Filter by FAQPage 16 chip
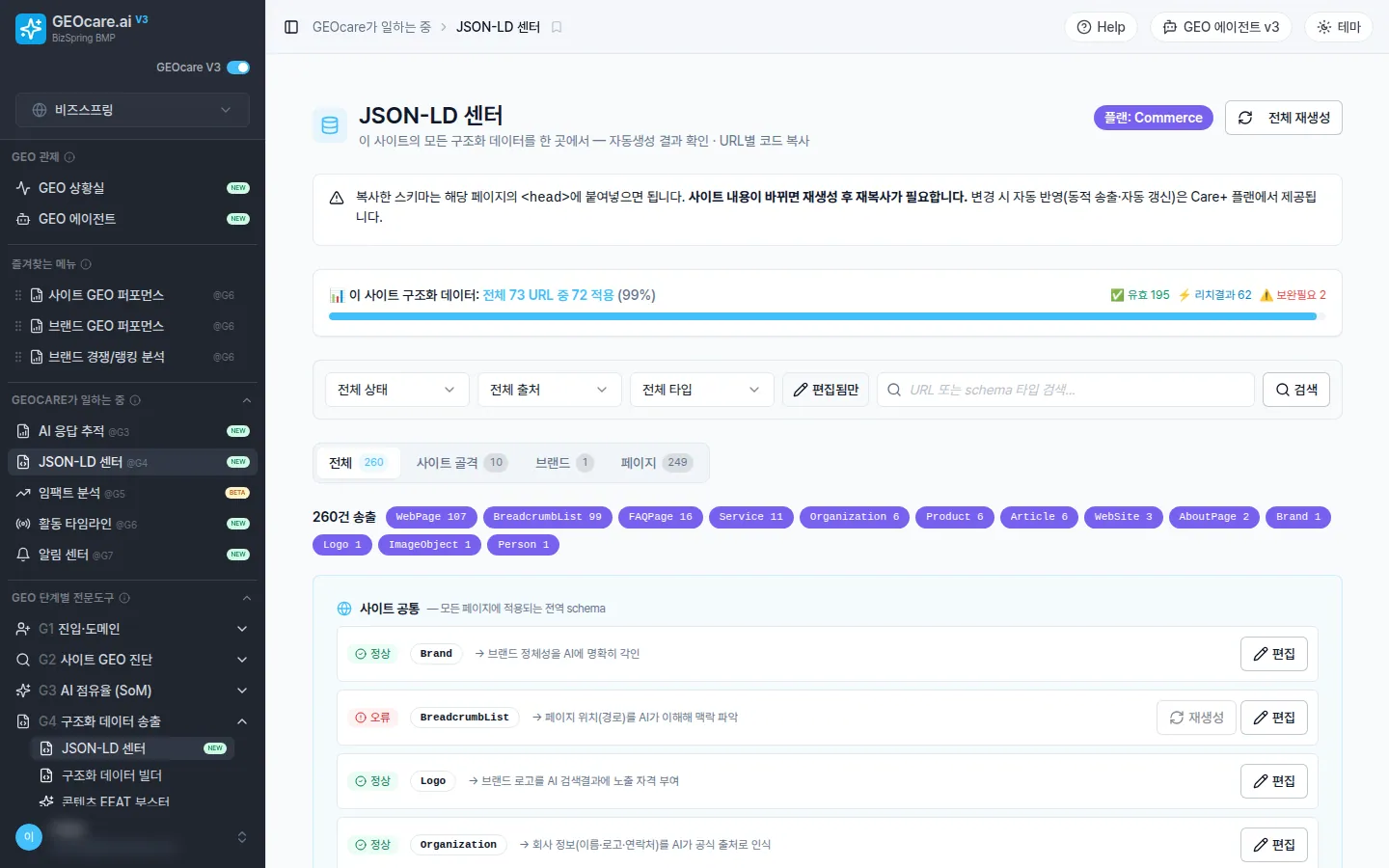1389x868 pixels. pyautogui.click(x=661, y=517)
